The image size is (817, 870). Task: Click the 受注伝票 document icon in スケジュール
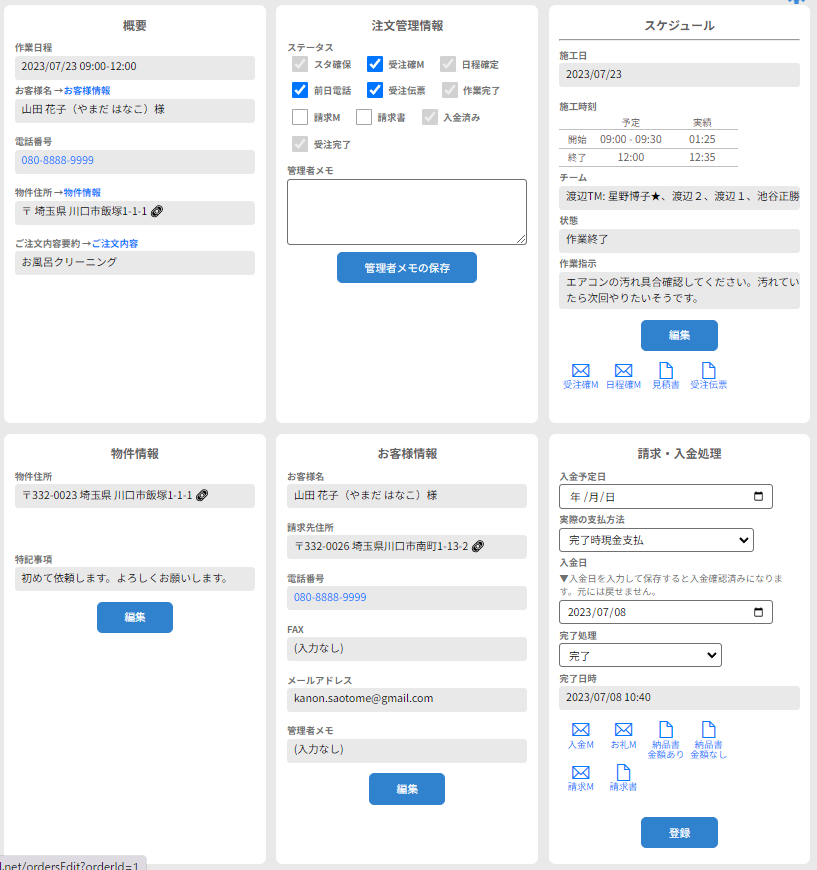pos(708,371)
